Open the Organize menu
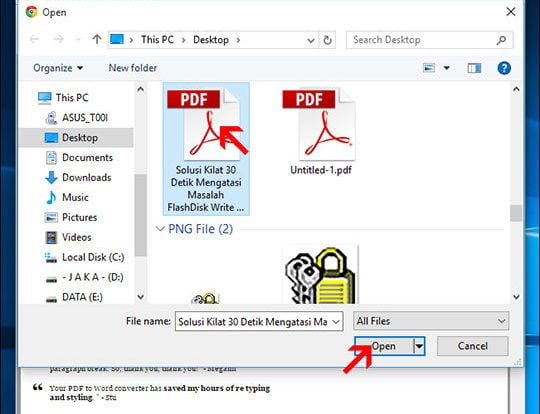Screen dimensions: 540x414 58,68
